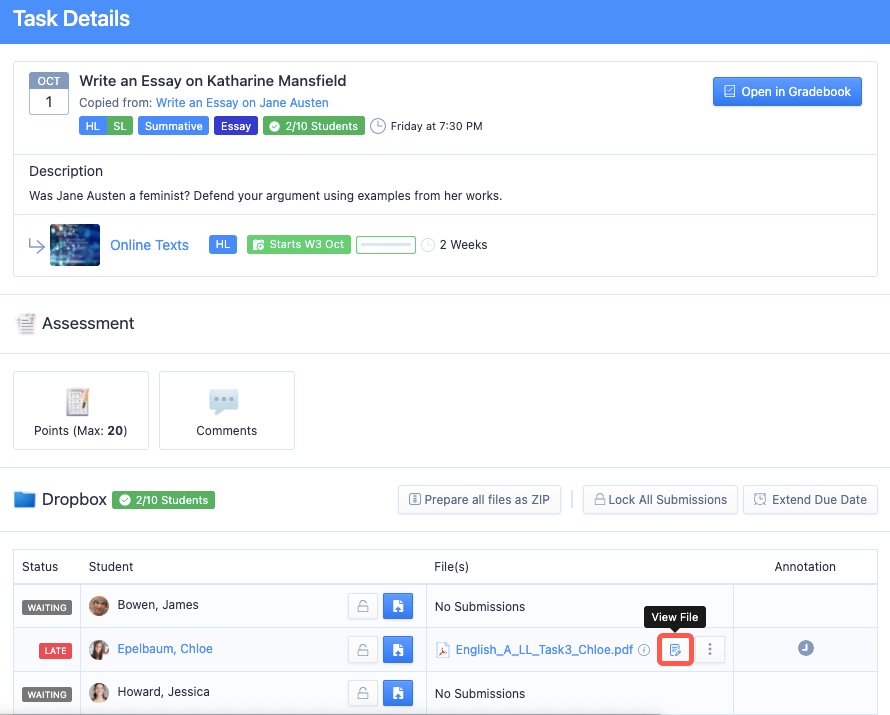Click Jessica Howard's avatar
890x715 pixels.
[x=99, y=693]
